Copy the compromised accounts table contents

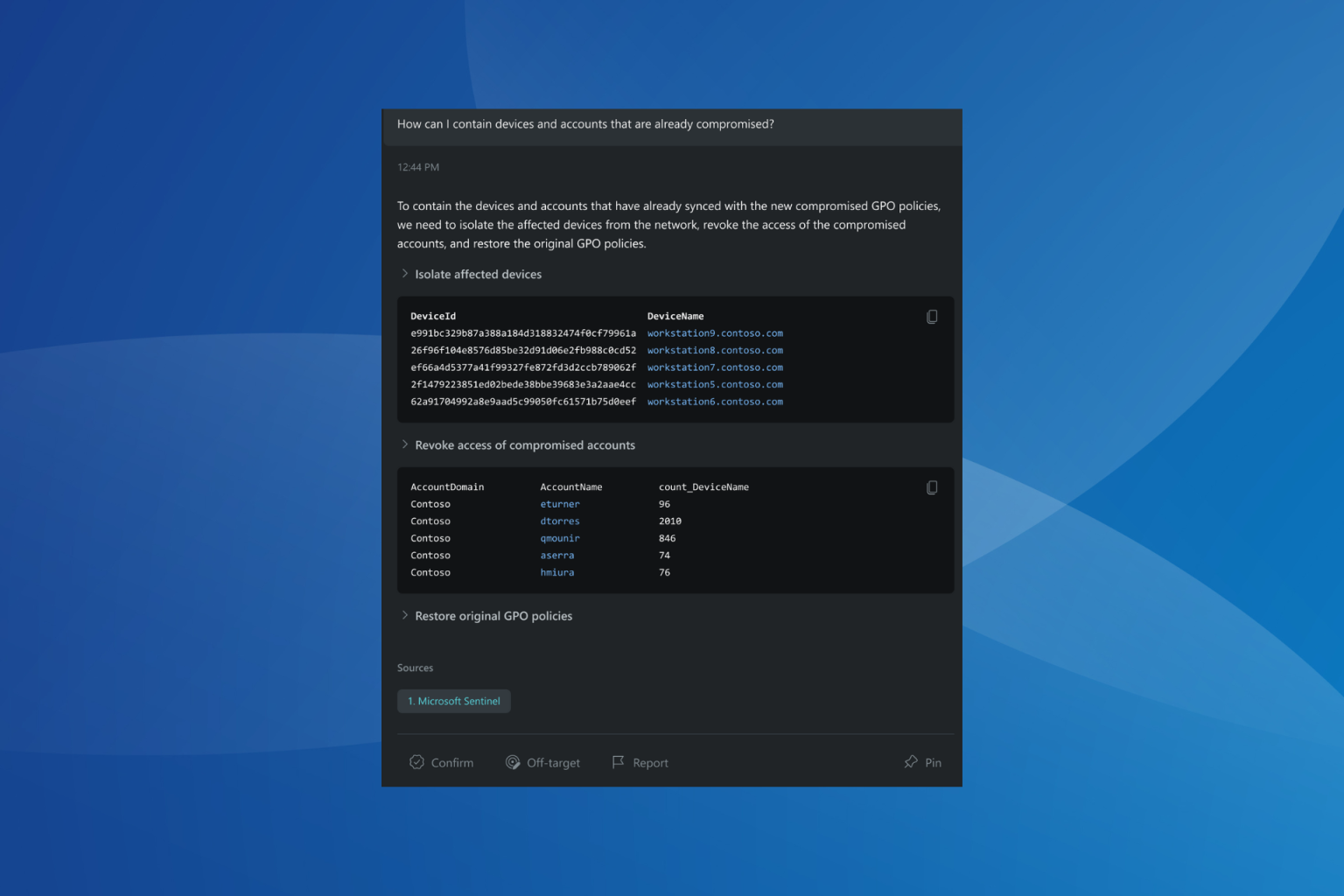pyautogui.click(x=932, y=487)
